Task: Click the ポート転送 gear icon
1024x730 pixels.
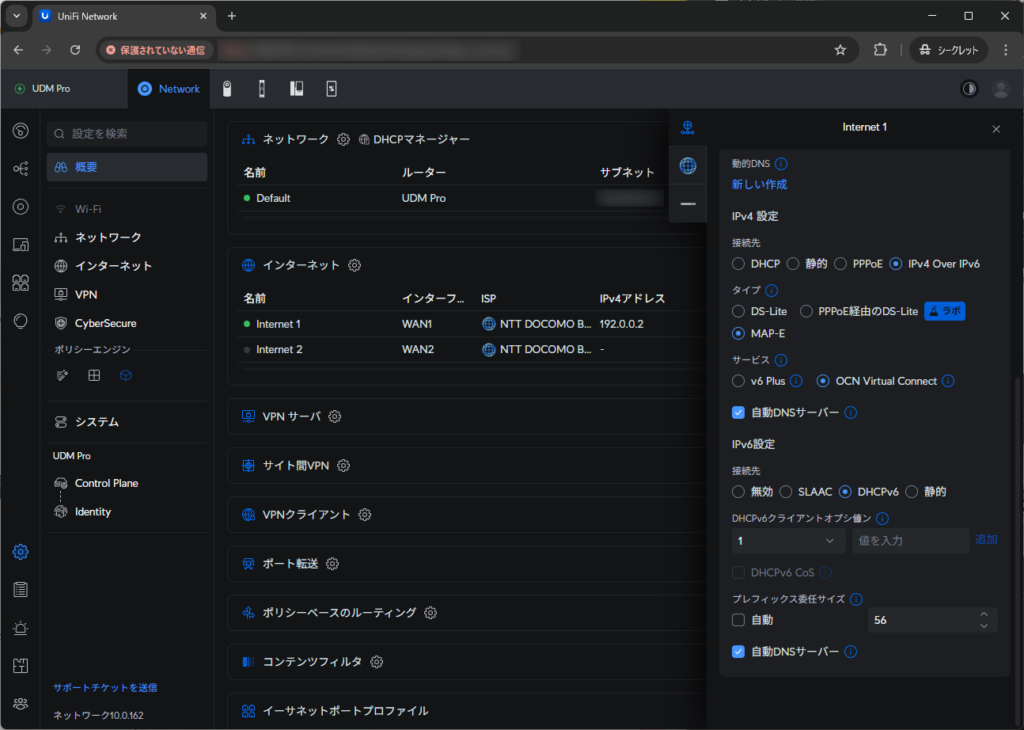Action: 332,564
